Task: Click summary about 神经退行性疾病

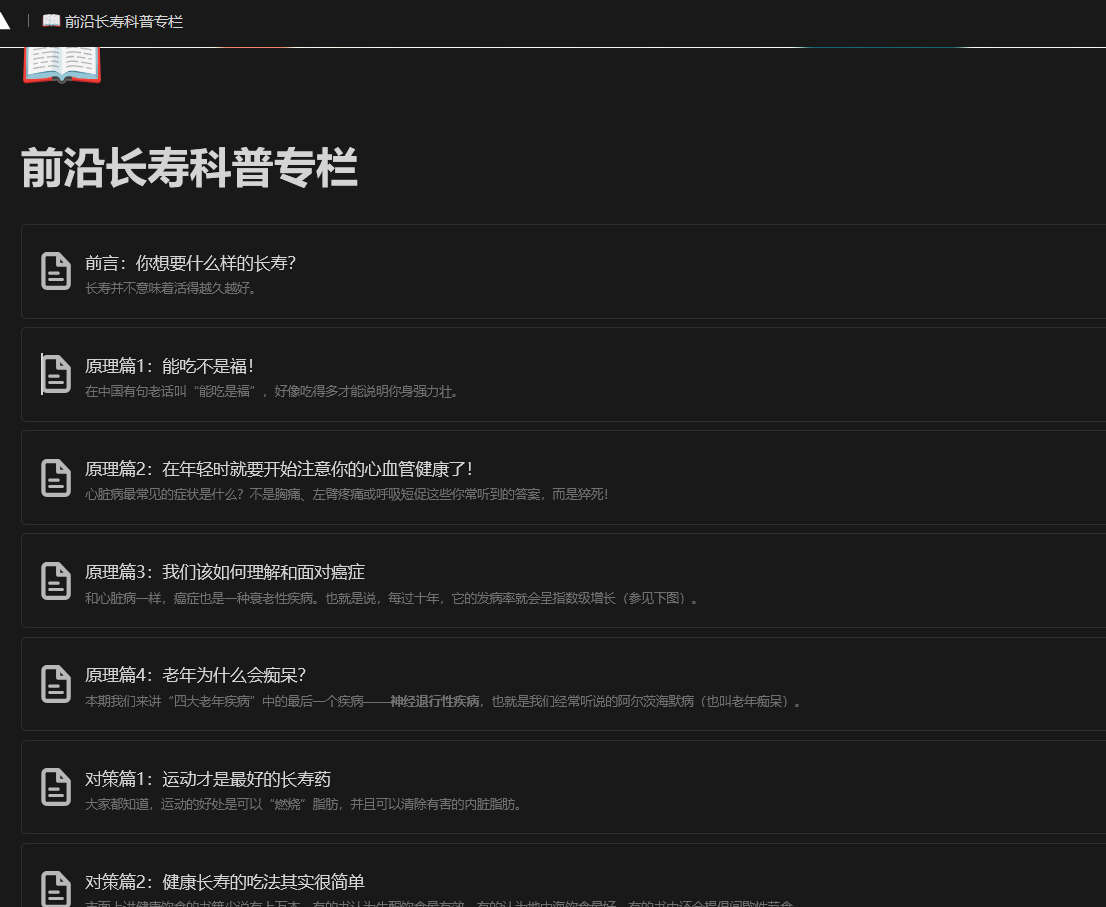Action: 443,701
